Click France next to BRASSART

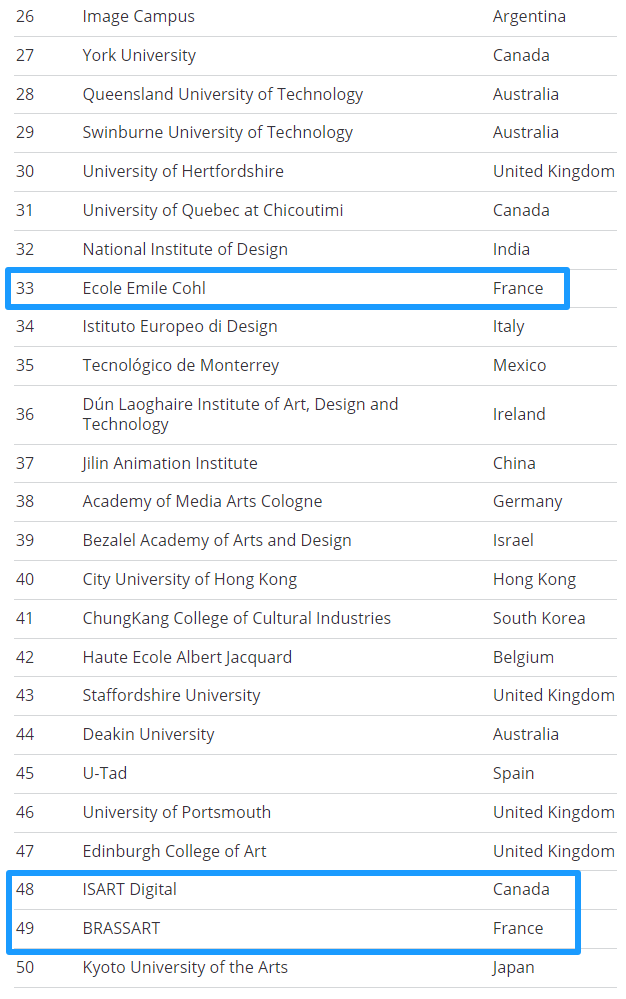click(x=518, y=928)
